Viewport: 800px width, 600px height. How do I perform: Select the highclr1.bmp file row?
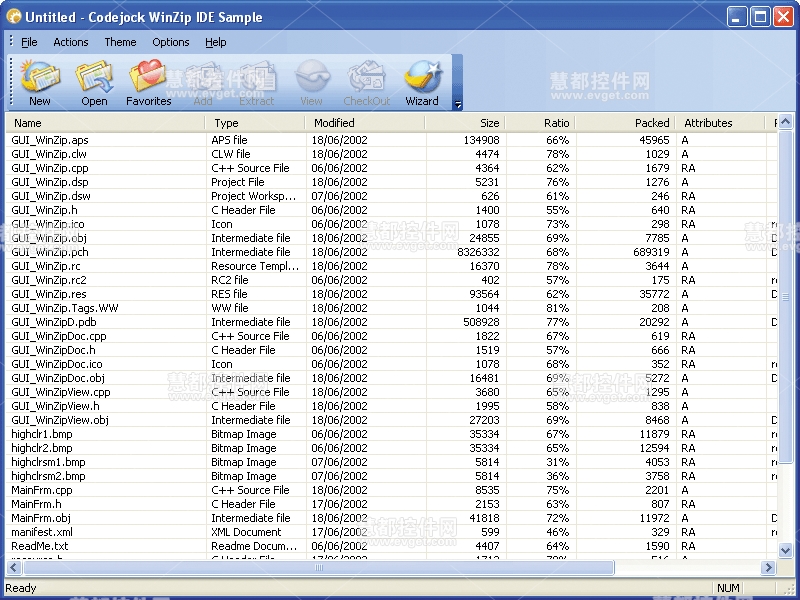[392, 434]
